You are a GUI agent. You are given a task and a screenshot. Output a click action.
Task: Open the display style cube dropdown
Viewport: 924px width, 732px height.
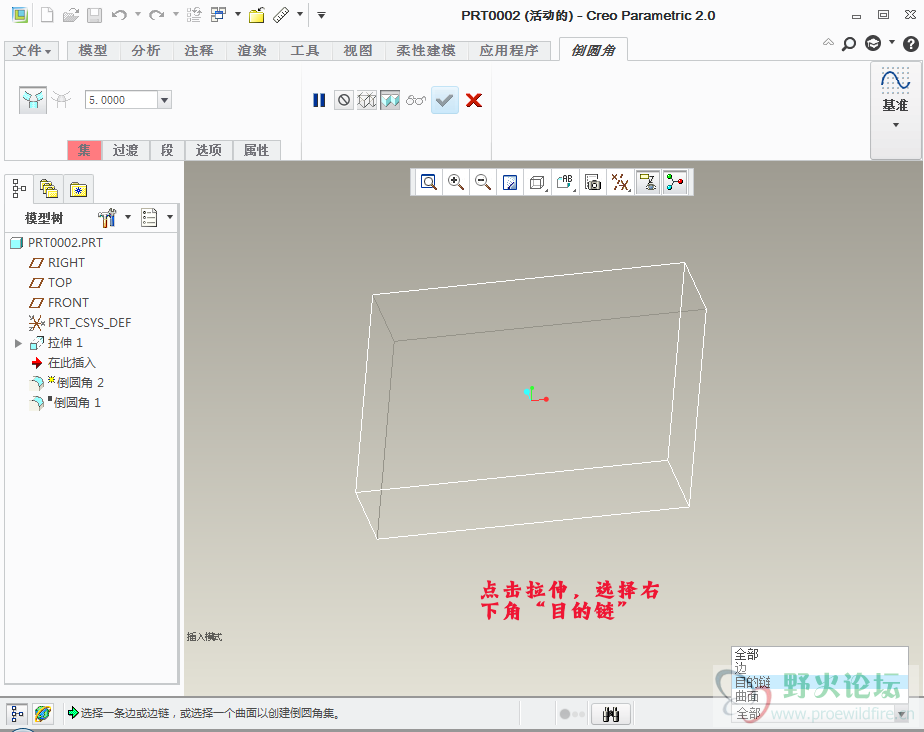tap(537, 182)
